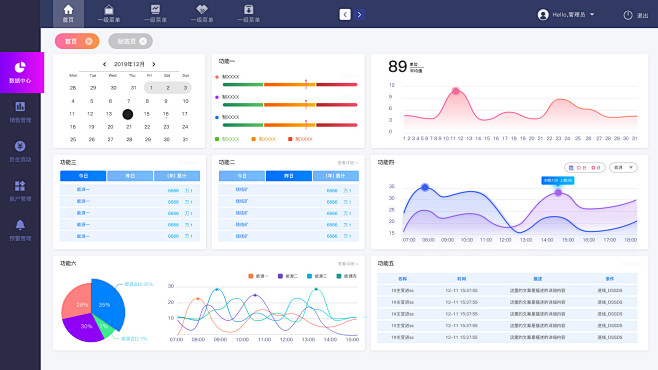Image resolution: width=658 pixels, height=370 pixels.
Task: Click the purple 30% pie slice
Action: point(82,328)
